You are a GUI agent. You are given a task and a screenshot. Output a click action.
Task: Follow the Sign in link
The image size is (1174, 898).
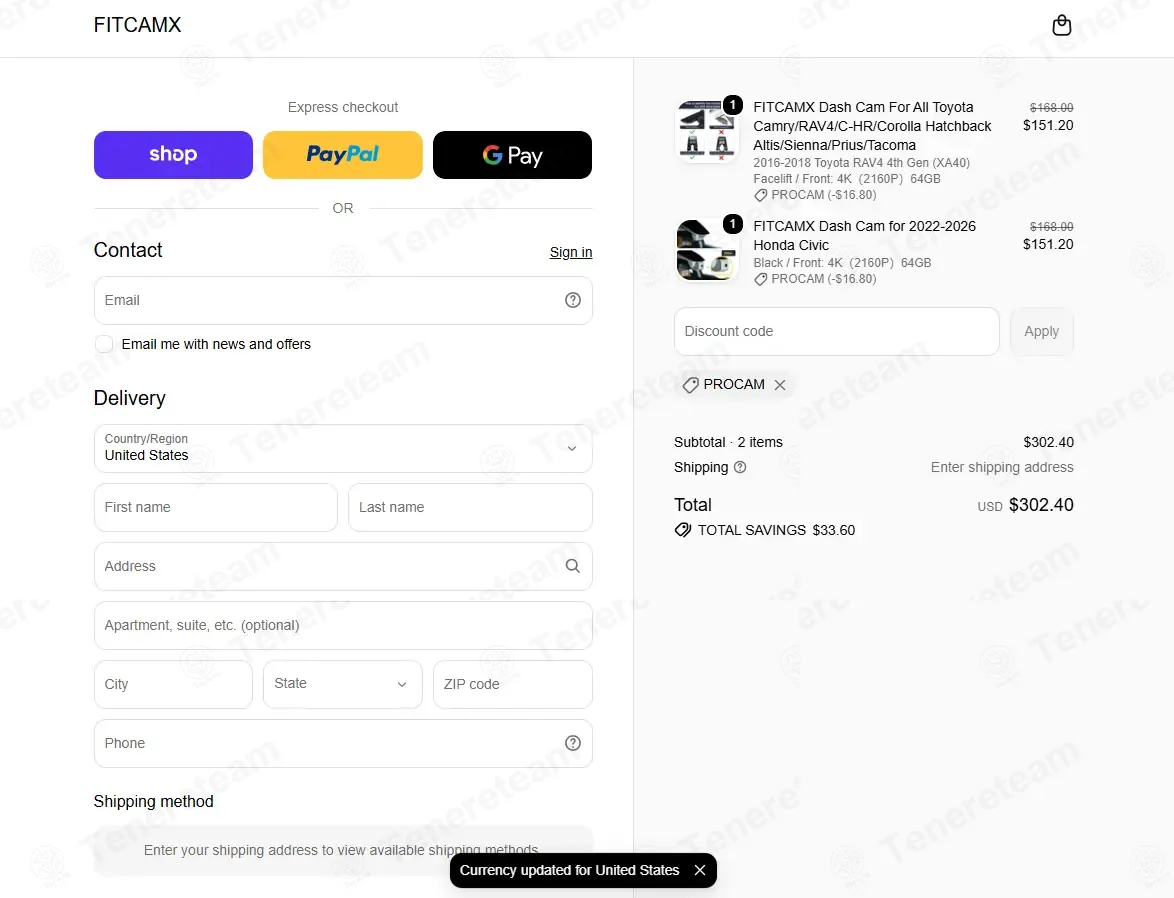[571, 252]
